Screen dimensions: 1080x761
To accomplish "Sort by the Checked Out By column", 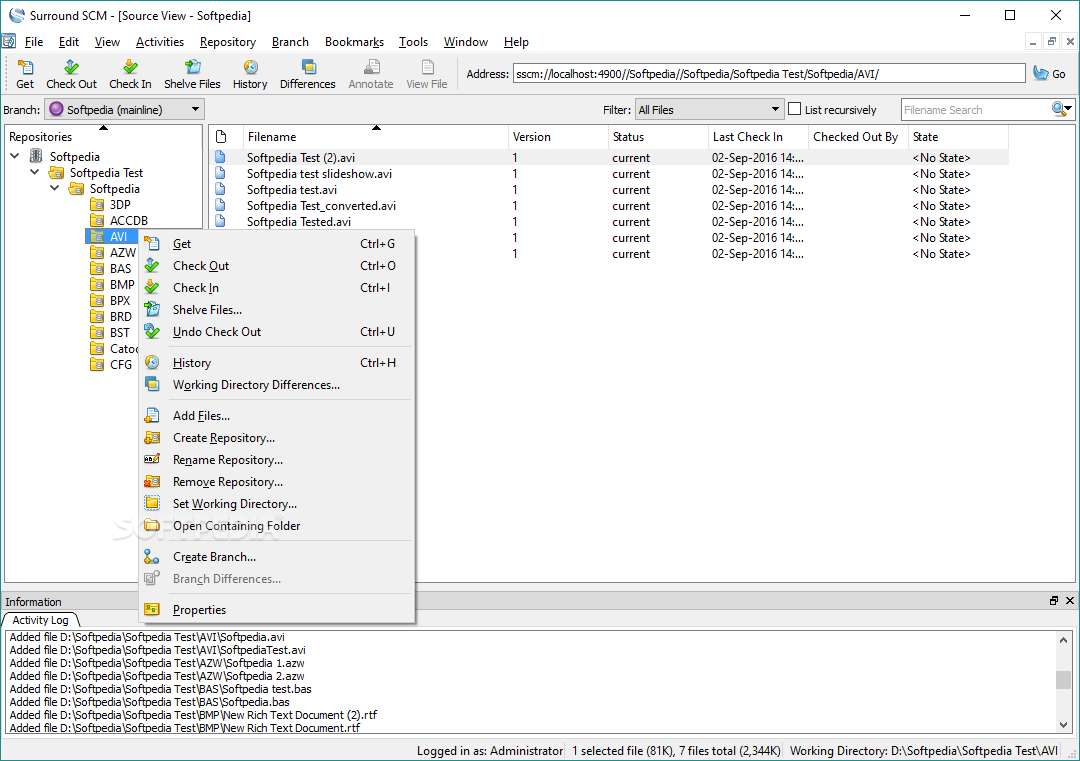I will click(x=858, y=136).
